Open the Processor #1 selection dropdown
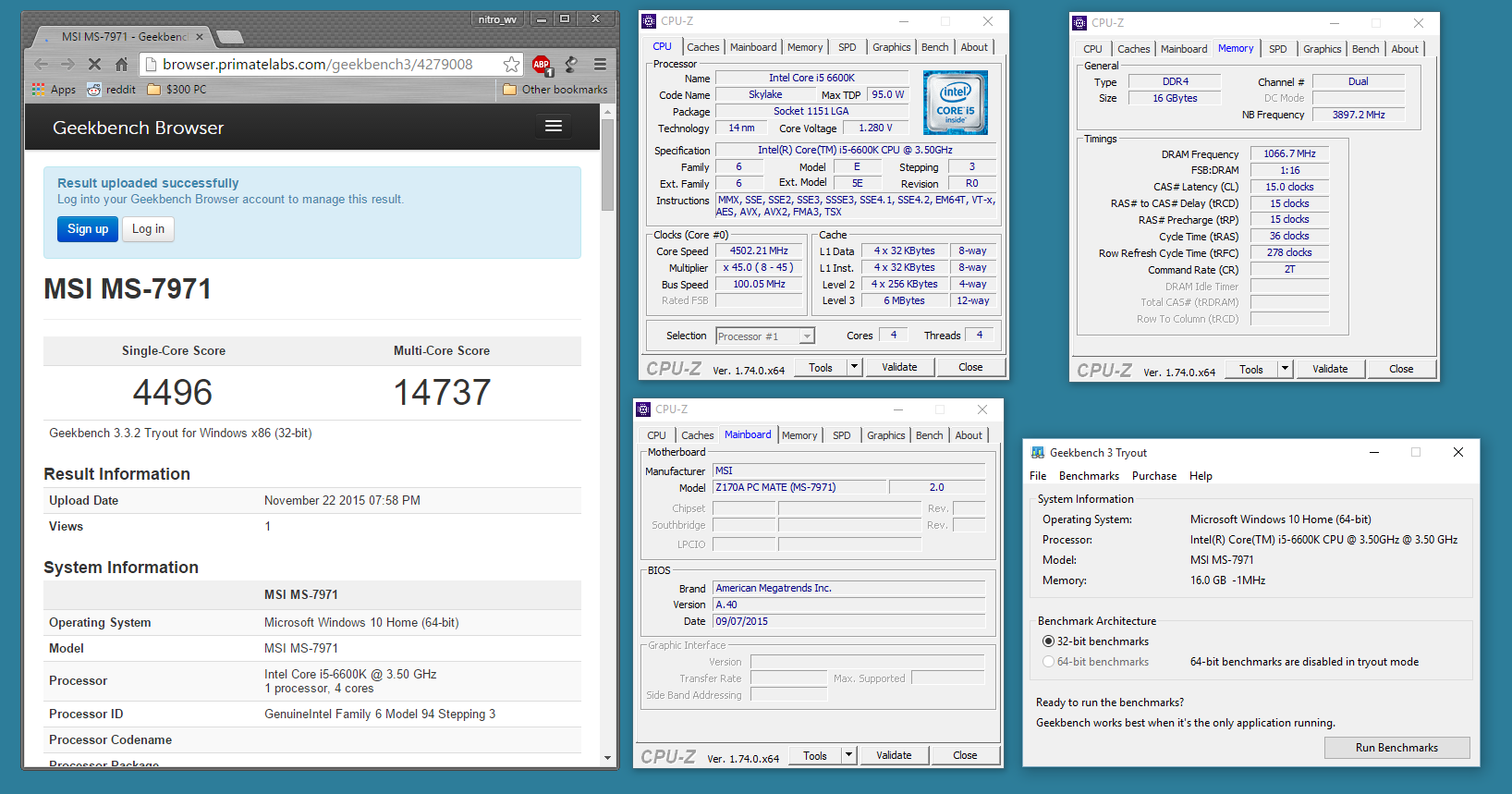 765,336
